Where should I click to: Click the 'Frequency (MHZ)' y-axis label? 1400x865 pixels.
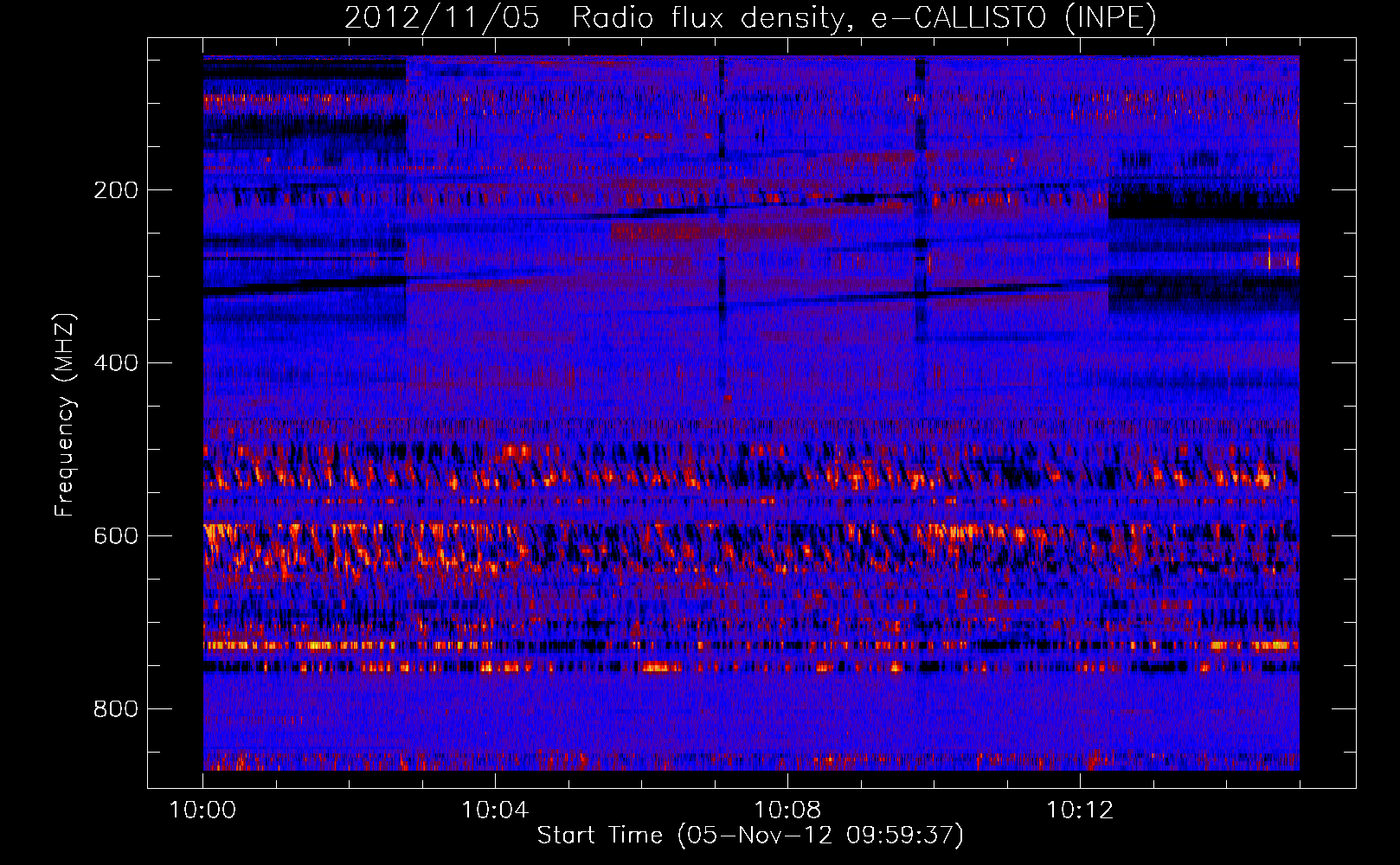click(x=65, y=415)
